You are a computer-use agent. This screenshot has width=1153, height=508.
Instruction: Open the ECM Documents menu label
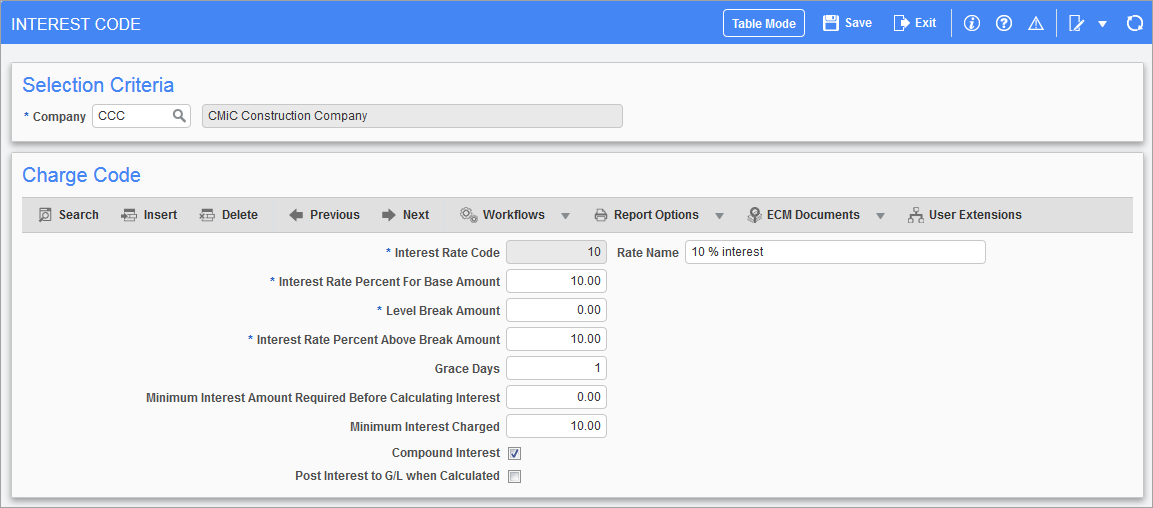(813, 215)
